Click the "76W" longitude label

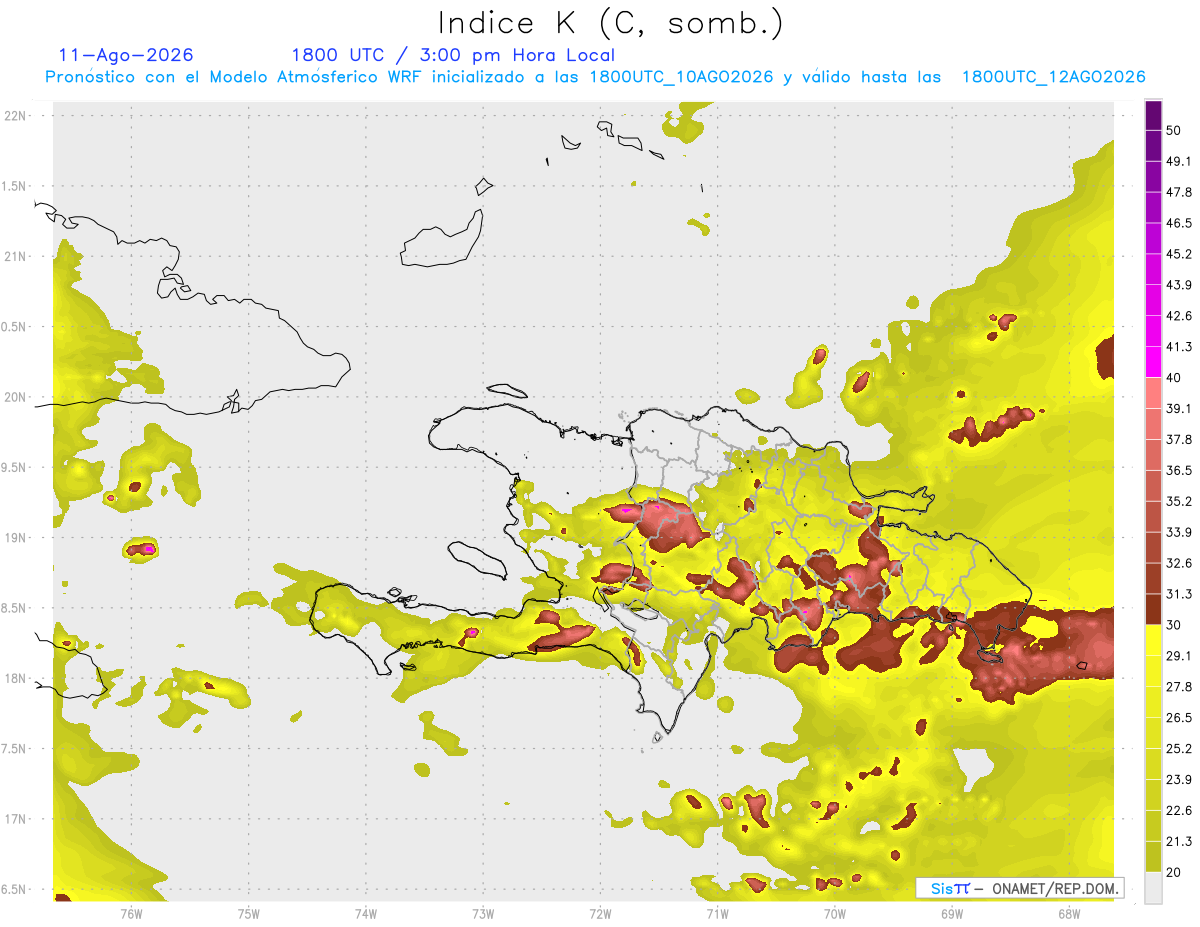click(131, 913)
